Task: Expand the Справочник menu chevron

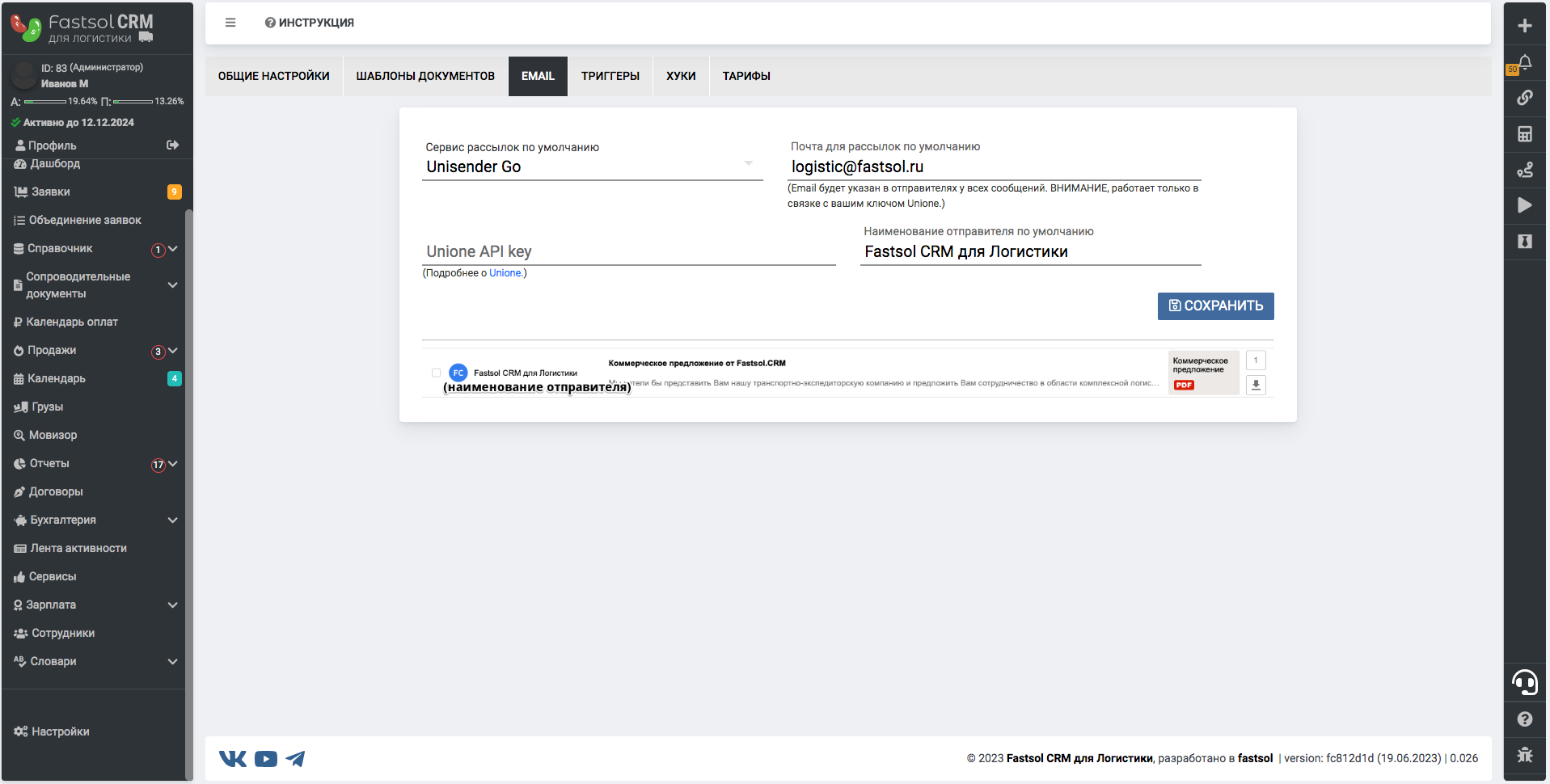Action: pos(172,249)
